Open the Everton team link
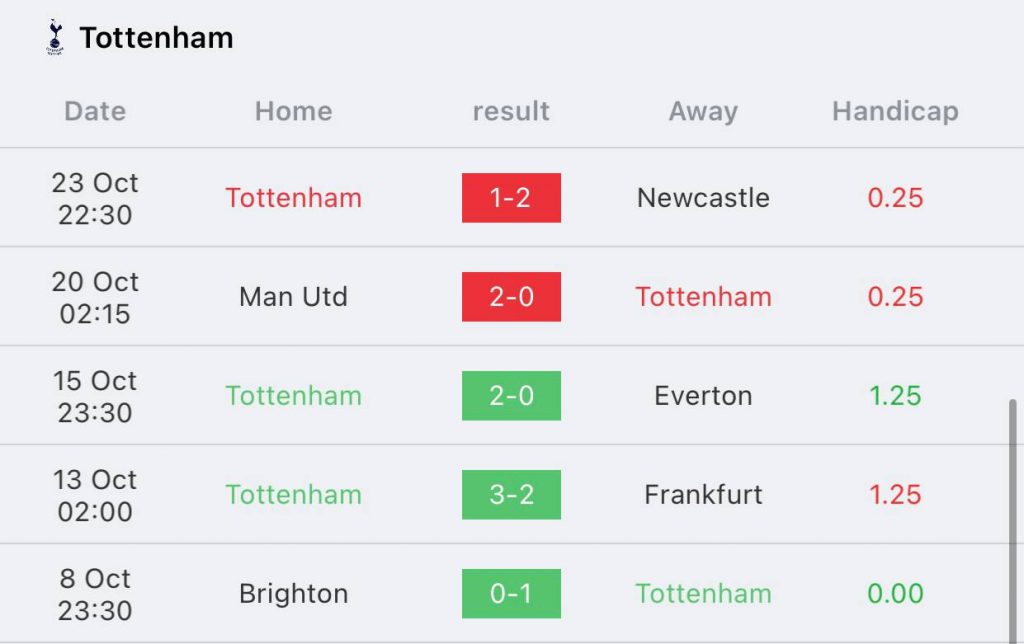Viewport: 1024px width, 644px height. (x=703, y=396)
